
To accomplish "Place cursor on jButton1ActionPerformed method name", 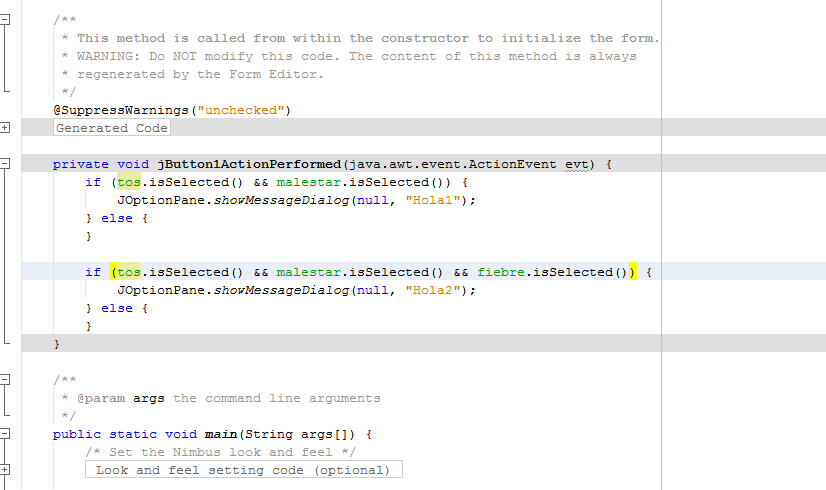I will pyautogui.click(x=249, y=164).
